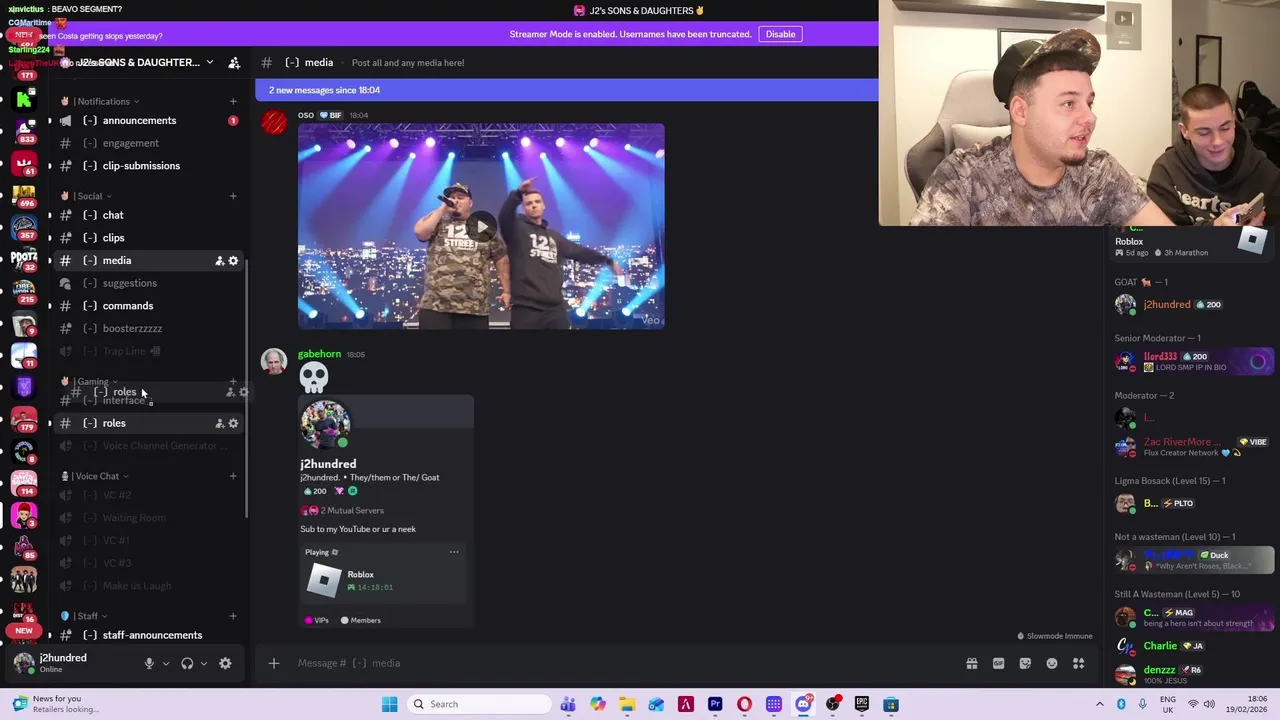
Task: Launch Opera browser from taskbar
Action: [x=744, y=704]
